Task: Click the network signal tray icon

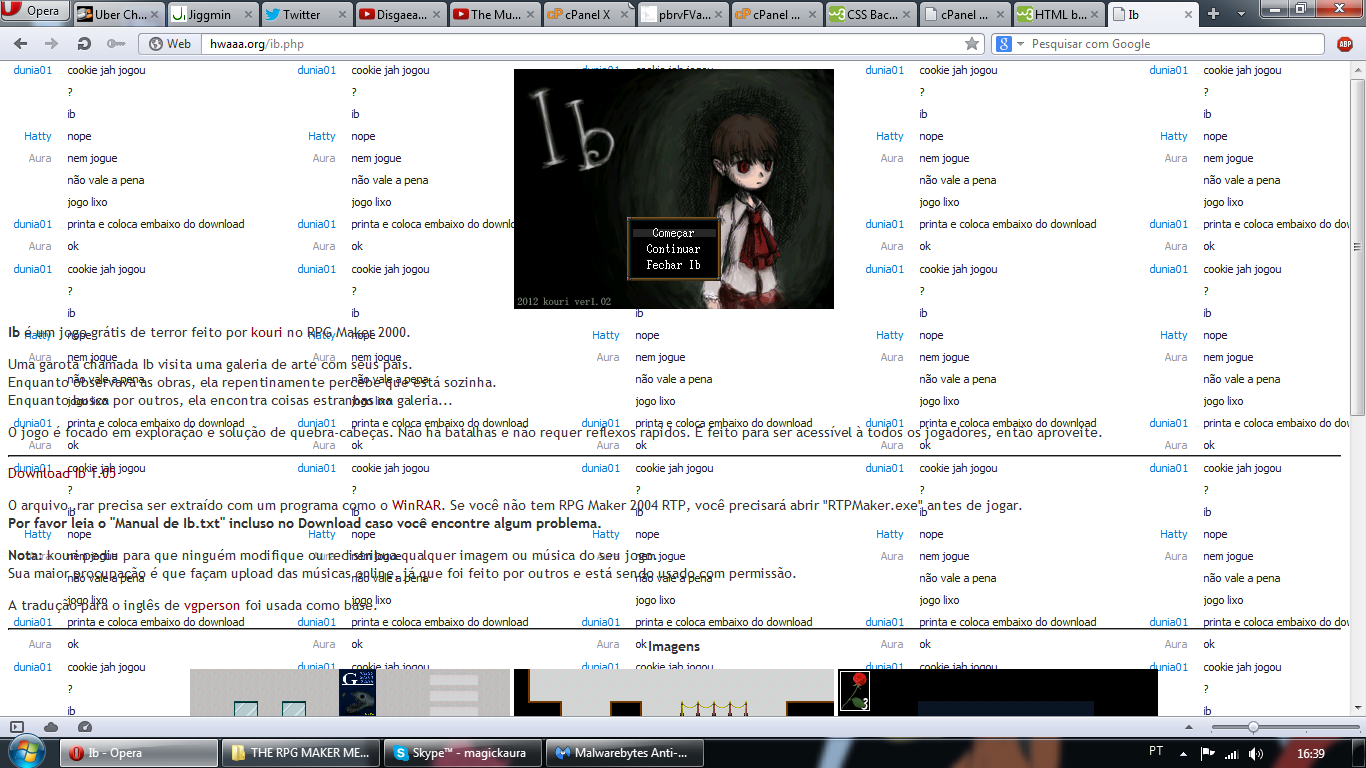Action: click(x=1231, y=753)
